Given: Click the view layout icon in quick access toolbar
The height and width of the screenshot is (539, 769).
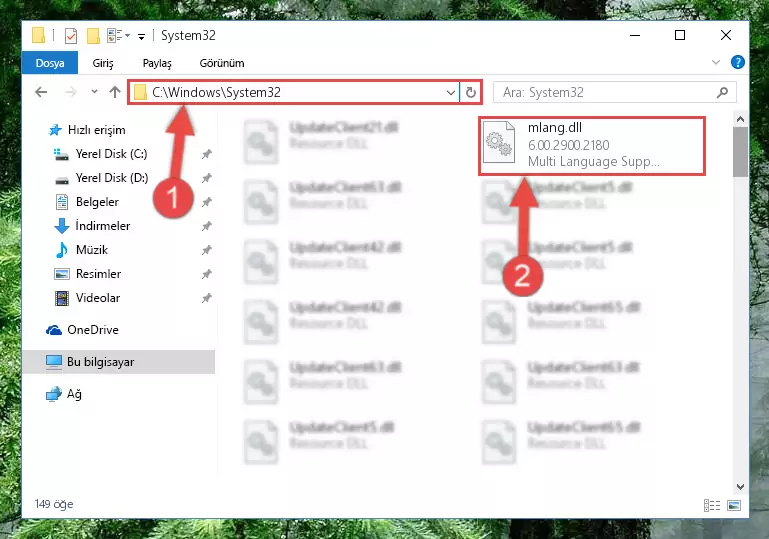Looking at the screenshot, I should coord(115,35).
